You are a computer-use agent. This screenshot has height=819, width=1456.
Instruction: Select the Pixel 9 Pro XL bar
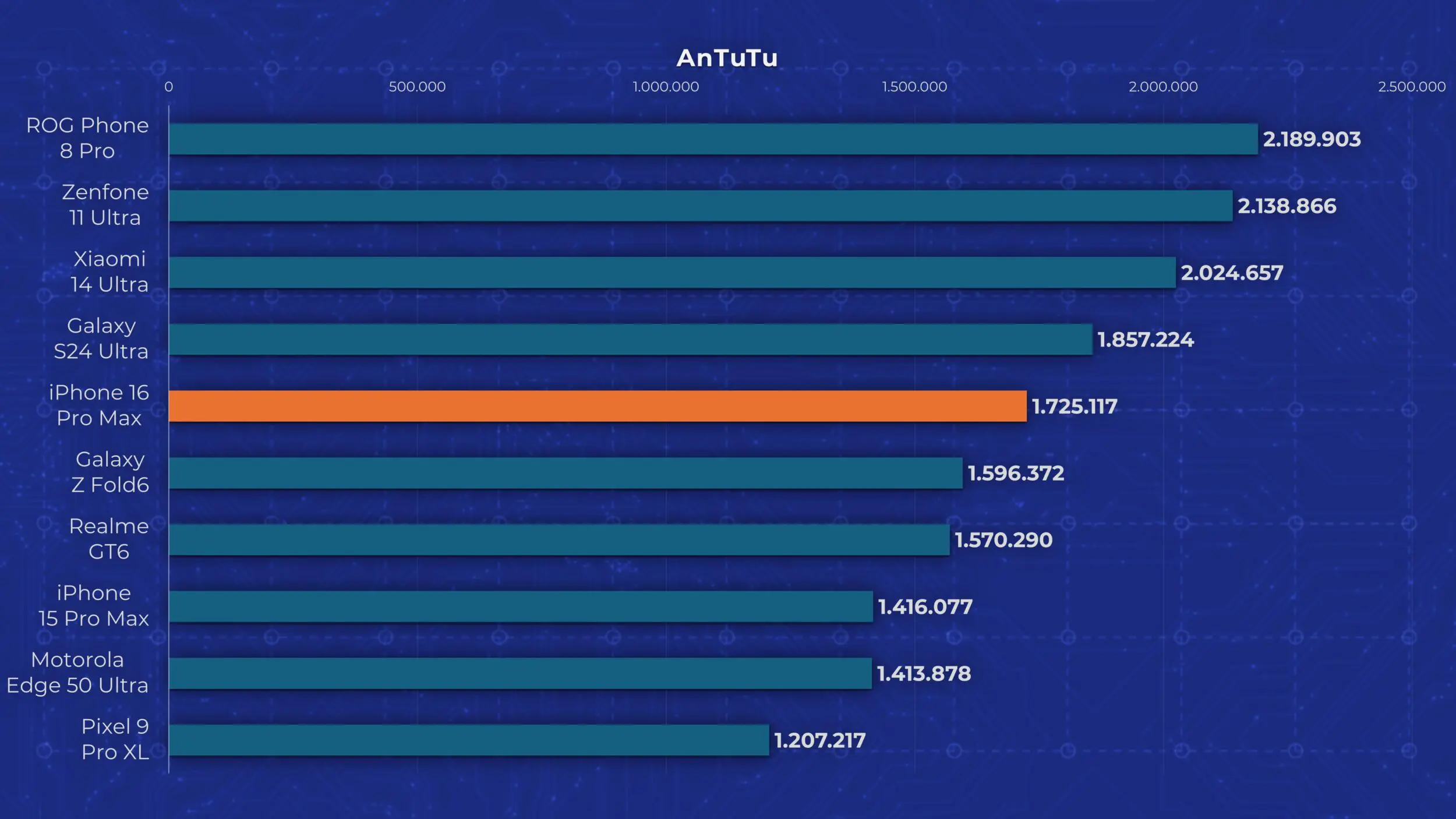point(469,740)
